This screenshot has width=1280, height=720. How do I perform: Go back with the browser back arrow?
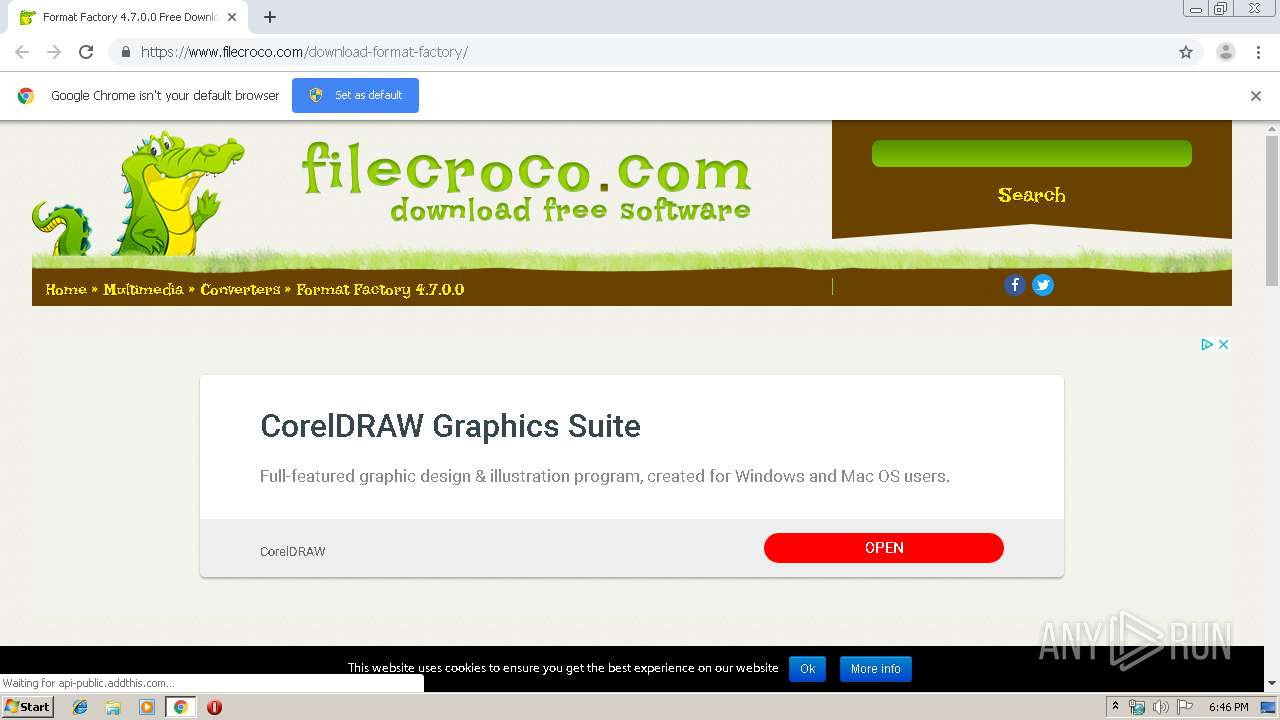22,52
